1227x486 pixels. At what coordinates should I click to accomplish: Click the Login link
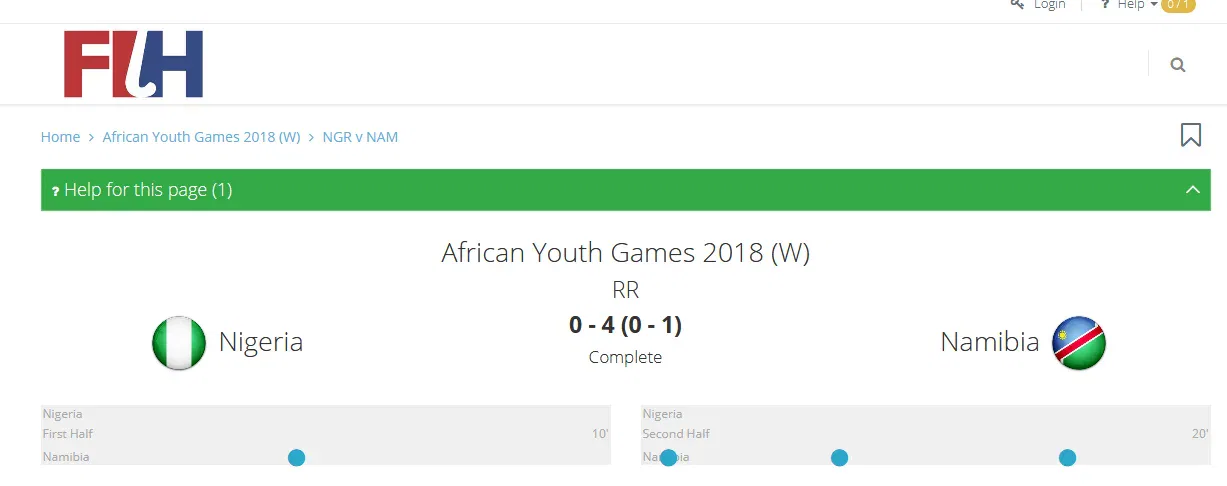pos(1050,5)
